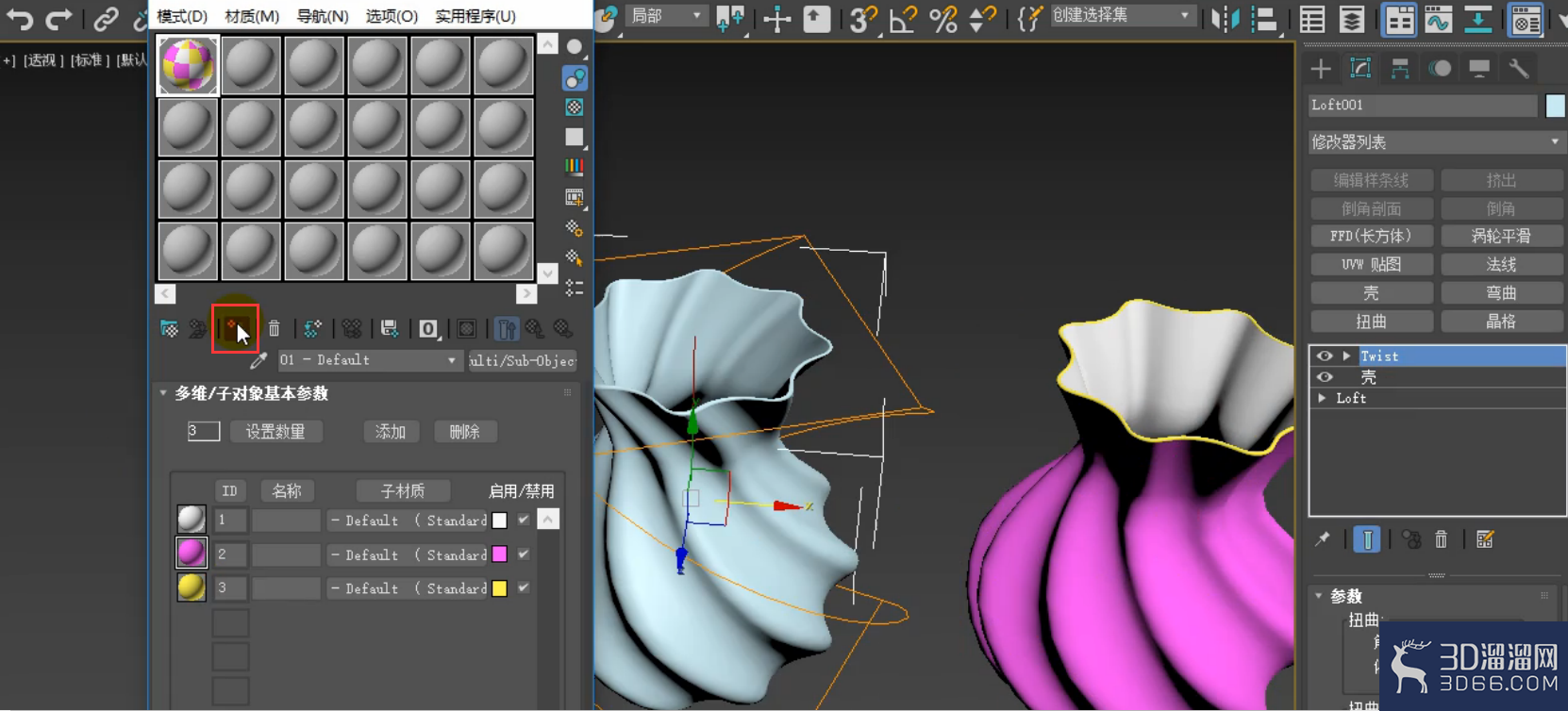Uncheck enable checkbox for sub-material 2
1568x711 pixels.
coord(524,554)
